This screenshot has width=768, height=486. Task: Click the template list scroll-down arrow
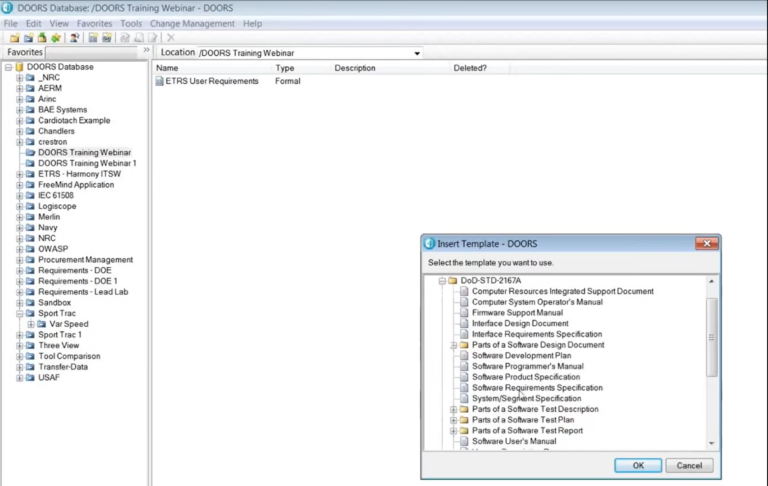(711, 443)
